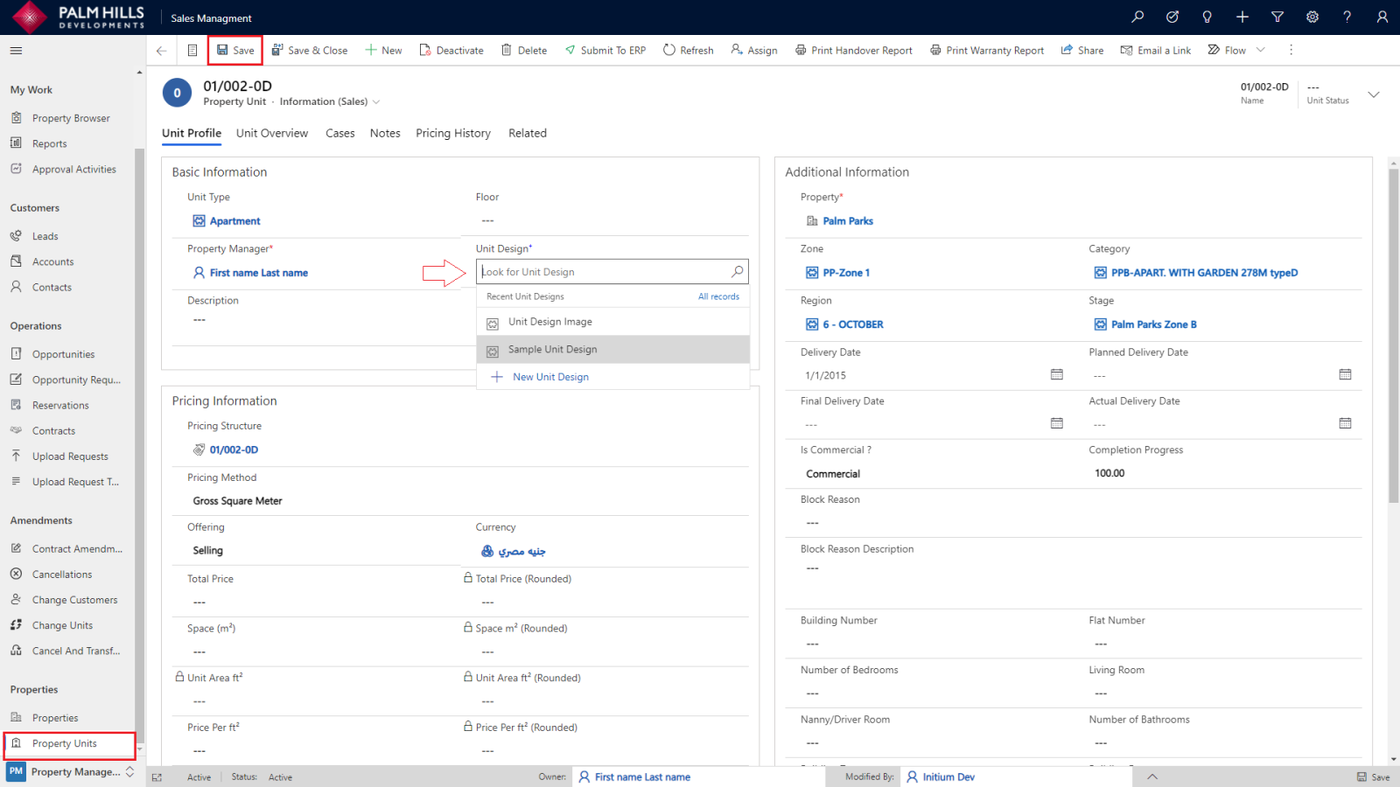Screen dimensions: 1400x787
Task: Toggle the hamburger navigation menu
Action: [16, 50]
